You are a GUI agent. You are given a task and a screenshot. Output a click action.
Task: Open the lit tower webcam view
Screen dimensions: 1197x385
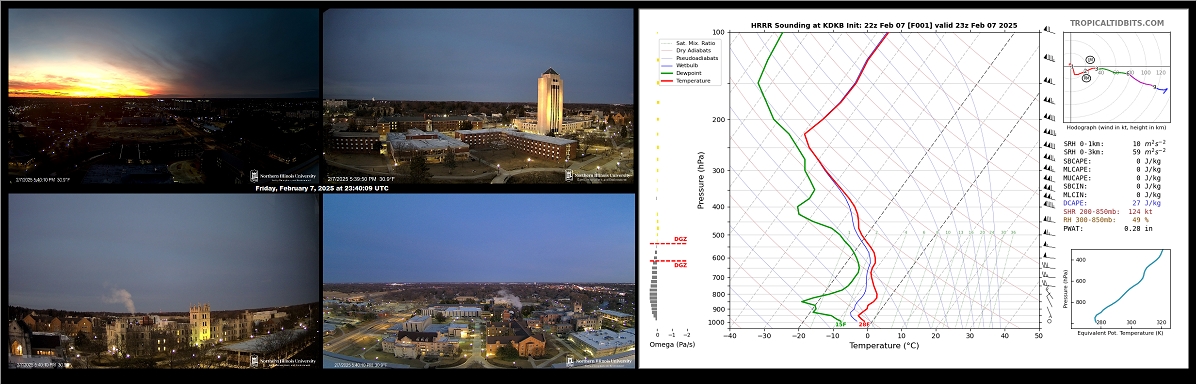479,96
